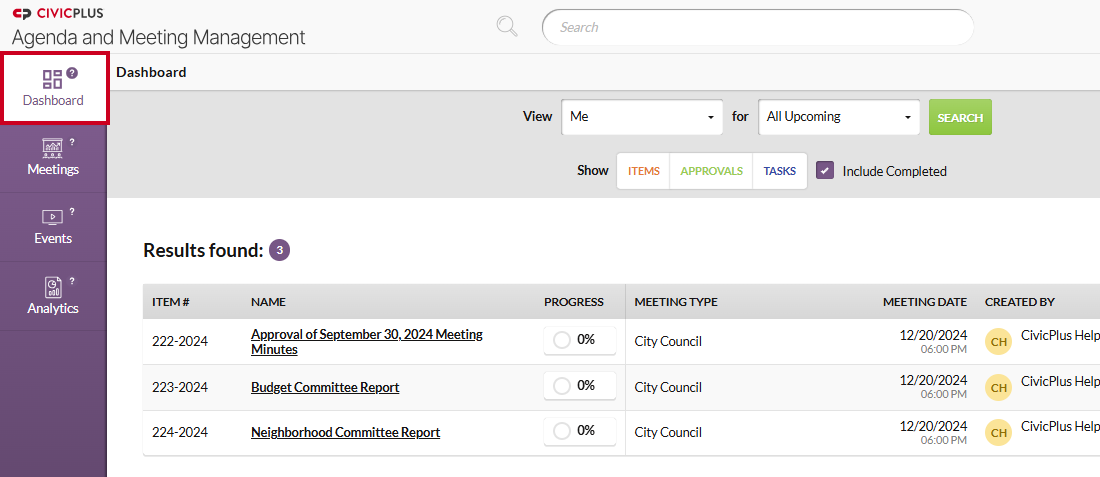Click item number 224-2024

point(180,434)
